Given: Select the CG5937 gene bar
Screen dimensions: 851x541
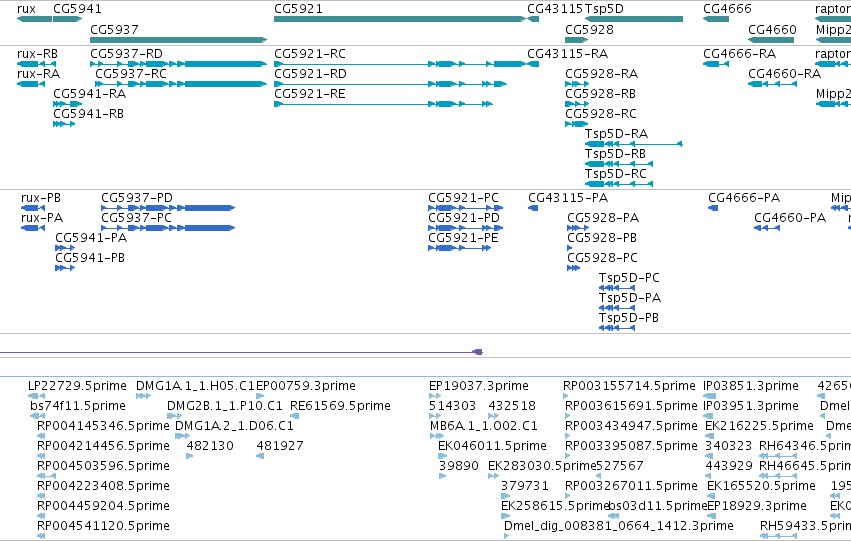Looking at the screenshot, I should click(179, 40).
